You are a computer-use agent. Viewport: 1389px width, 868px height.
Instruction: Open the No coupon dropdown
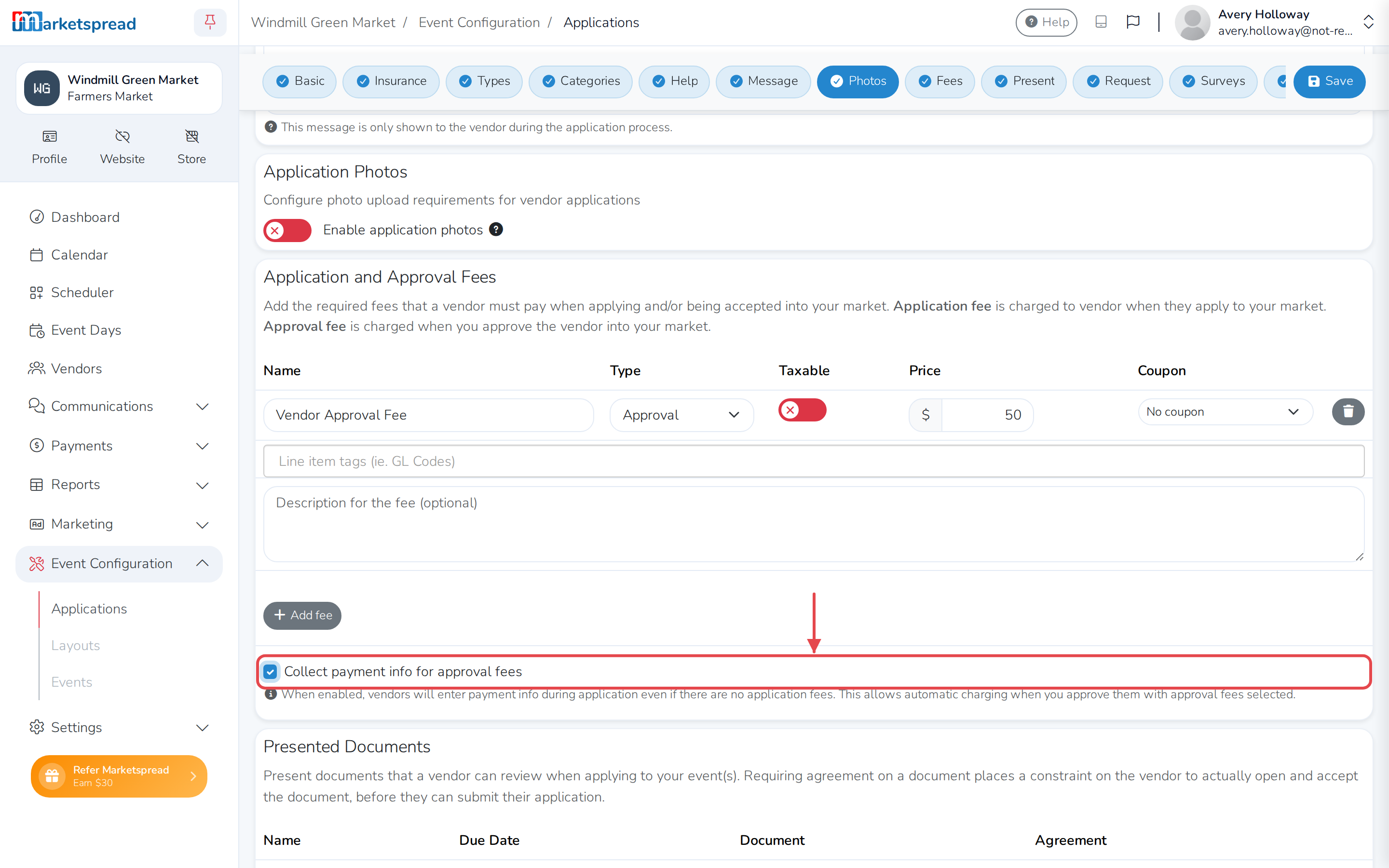click(x=1225, y=412)
